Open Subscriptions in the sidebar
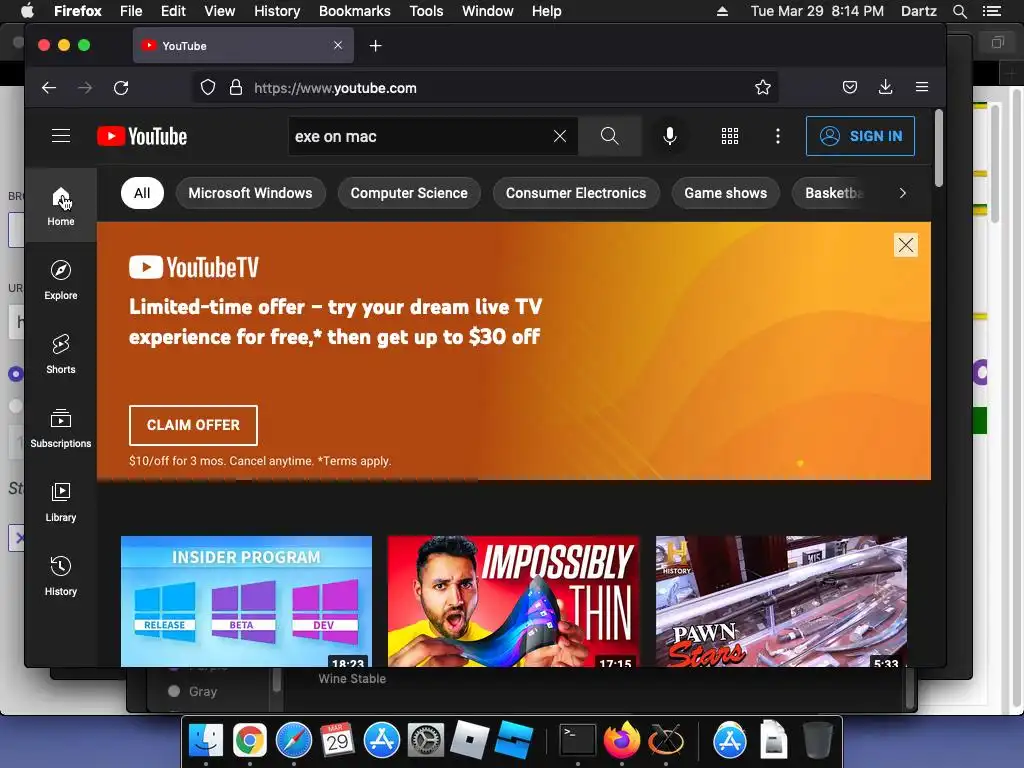1024x768 pixels. click(61, 427)
